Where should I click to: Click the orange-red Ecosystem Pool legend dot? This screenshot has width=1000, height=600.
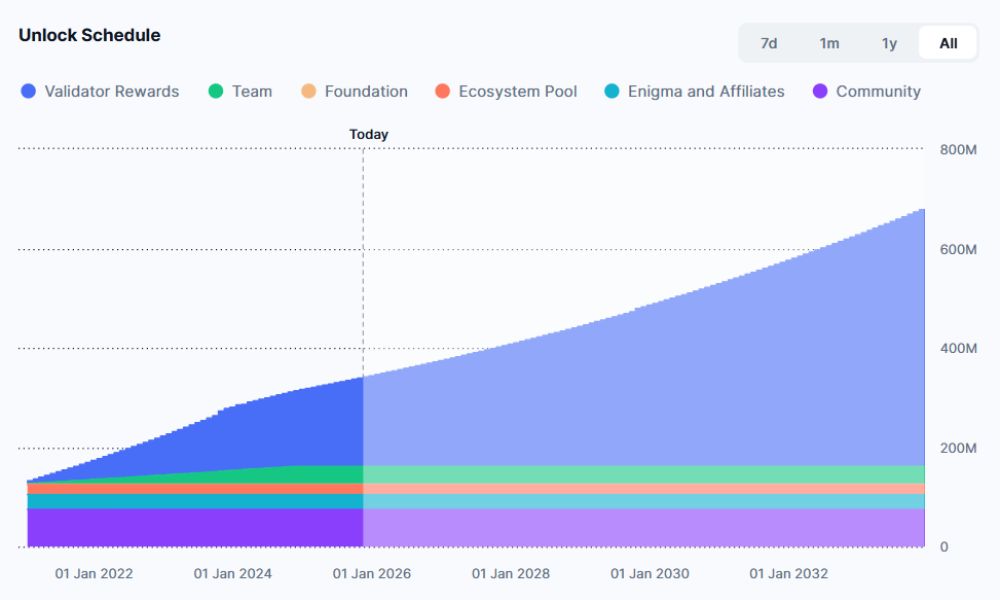443,91
